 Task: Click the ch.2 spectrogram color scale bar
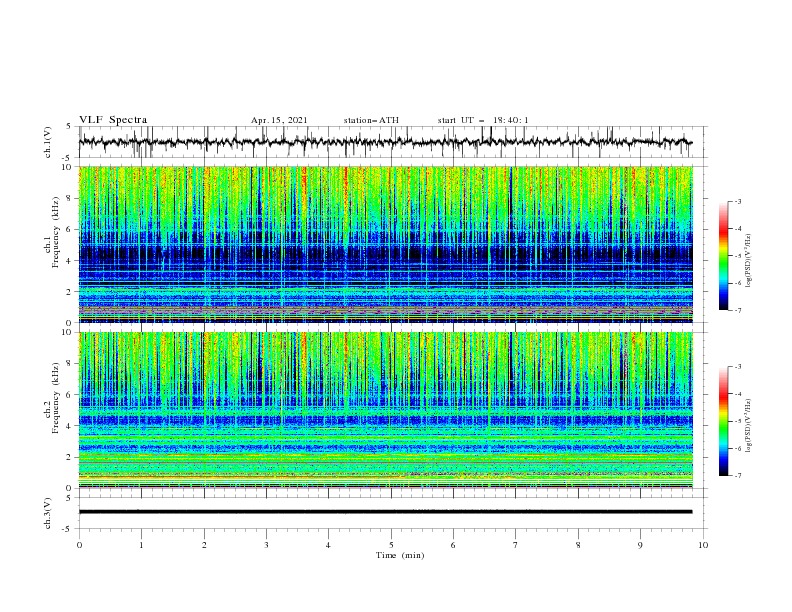pyautogui.click(x=723, y=421)
